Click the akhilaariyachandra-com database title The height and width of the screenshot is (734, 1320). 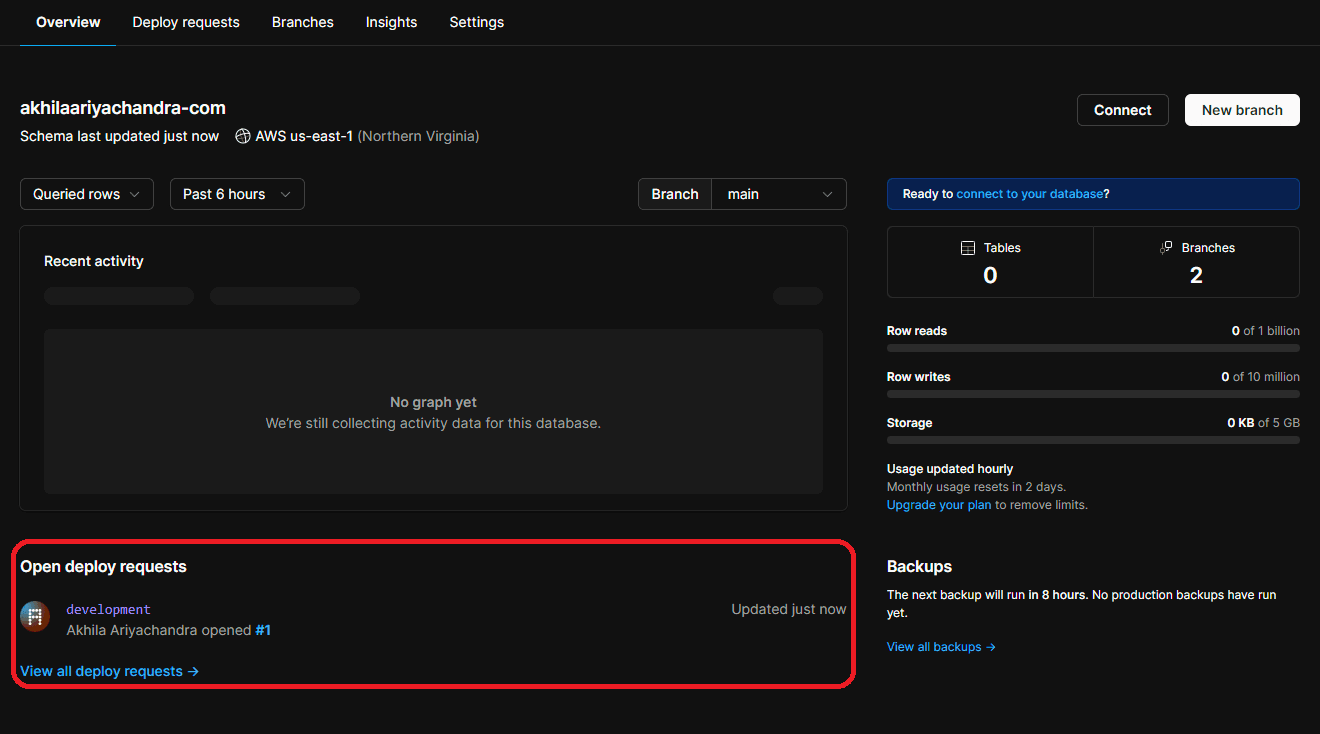tap(123, 108)
